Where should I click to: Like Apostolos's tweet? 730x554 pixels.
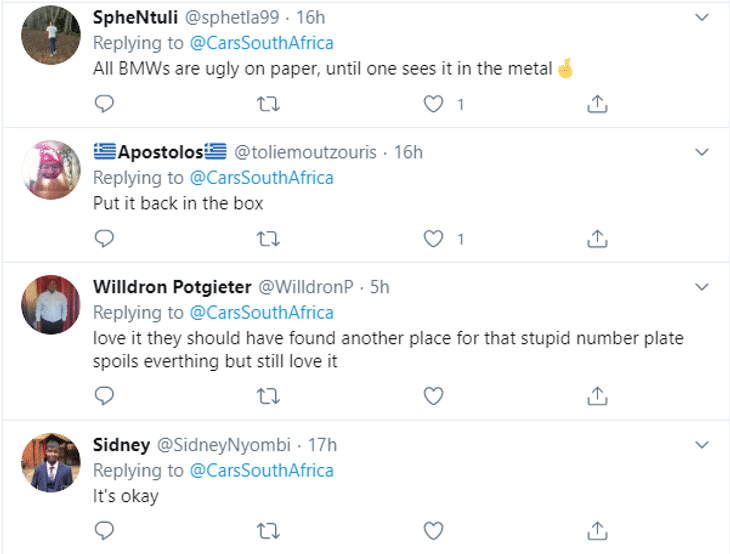[432, 238]
